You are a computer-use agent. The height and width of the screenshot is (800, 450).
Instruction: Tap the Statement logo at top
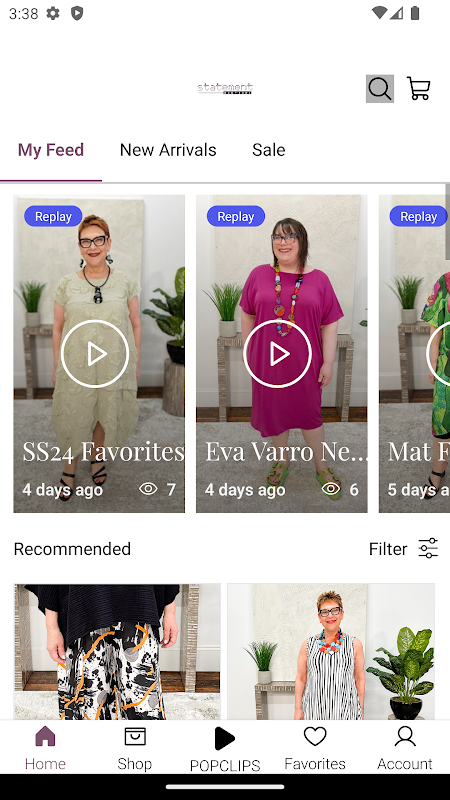click(x=225, y=88)
